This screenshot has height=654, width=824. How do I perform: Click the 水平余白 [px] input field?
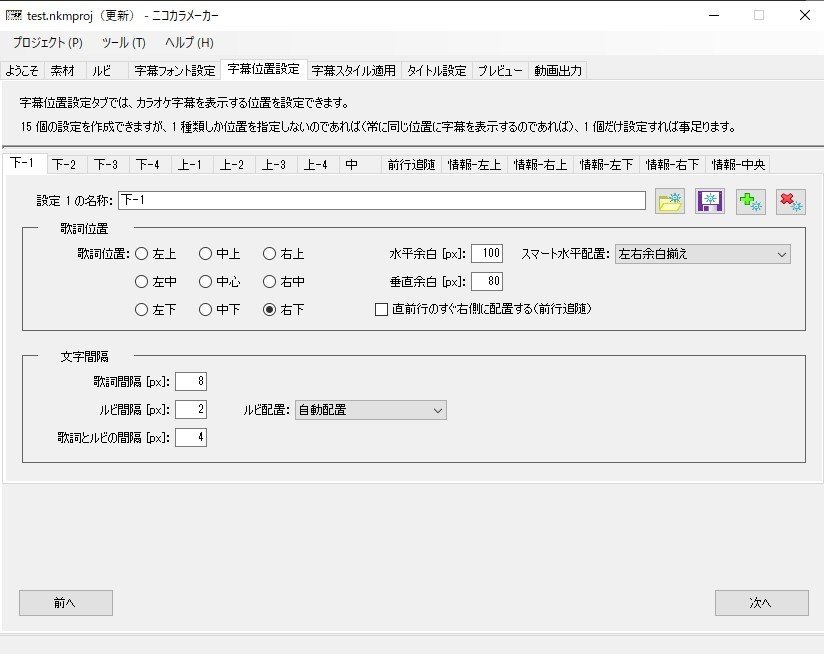[487, 253]
